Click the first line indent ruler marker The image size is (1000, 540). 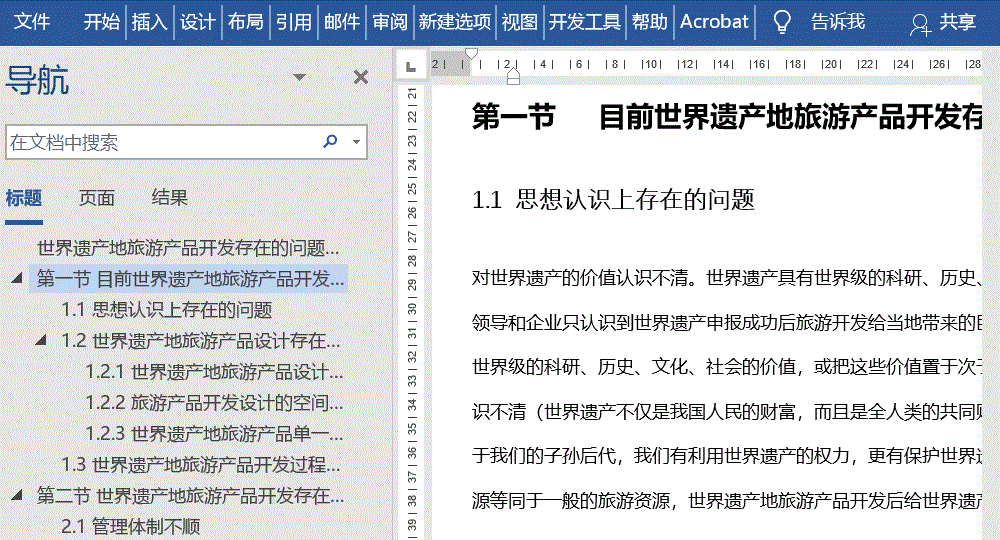[471, 54]
